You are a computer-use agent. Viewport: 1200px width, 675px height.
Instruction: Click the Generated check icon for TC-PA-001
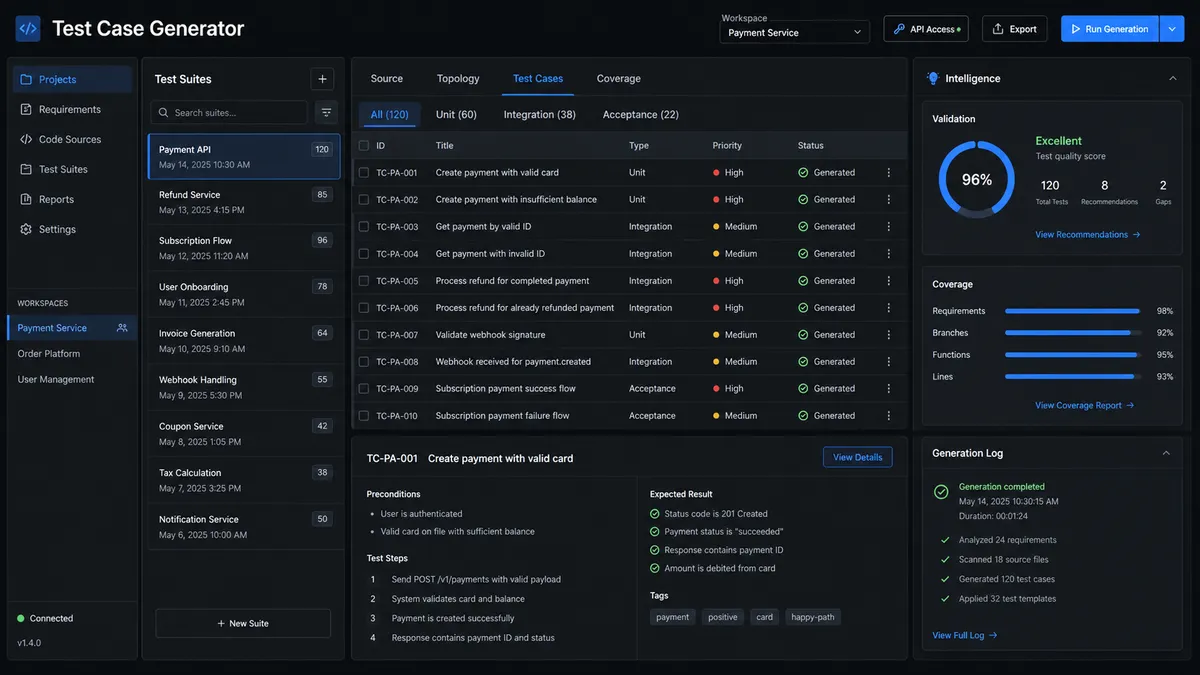click(803, 173)
